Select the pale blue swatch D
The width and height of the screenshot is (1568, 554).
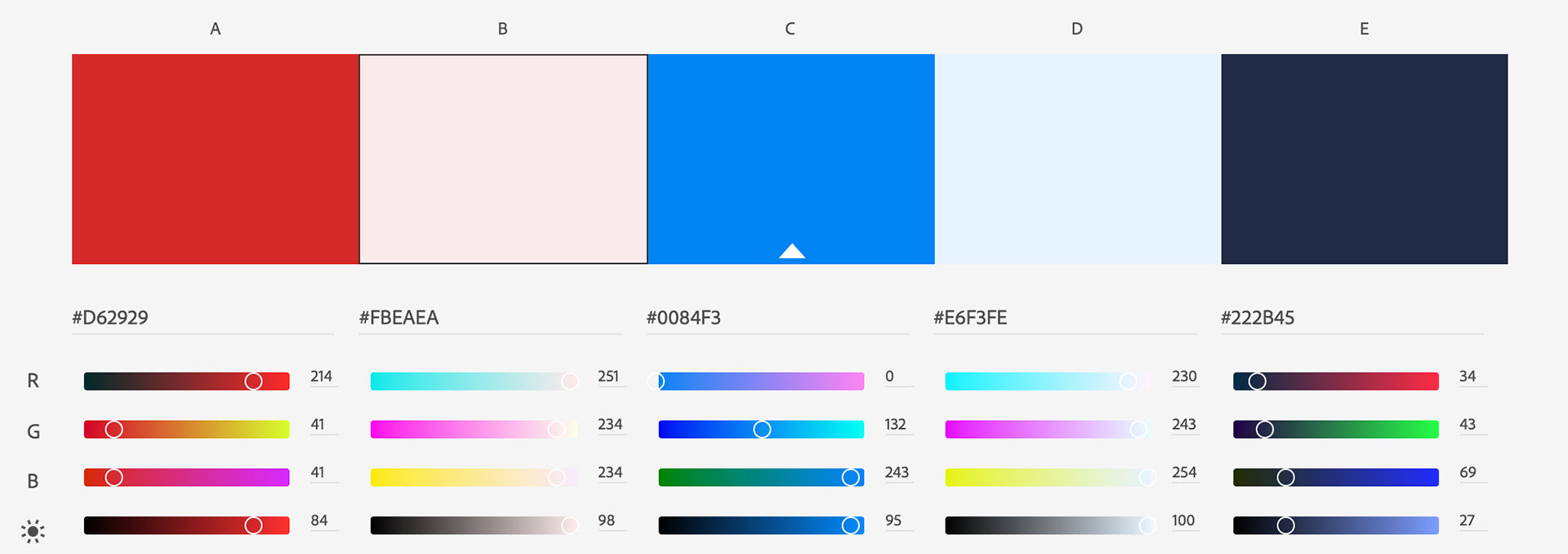coord(1078,159)
